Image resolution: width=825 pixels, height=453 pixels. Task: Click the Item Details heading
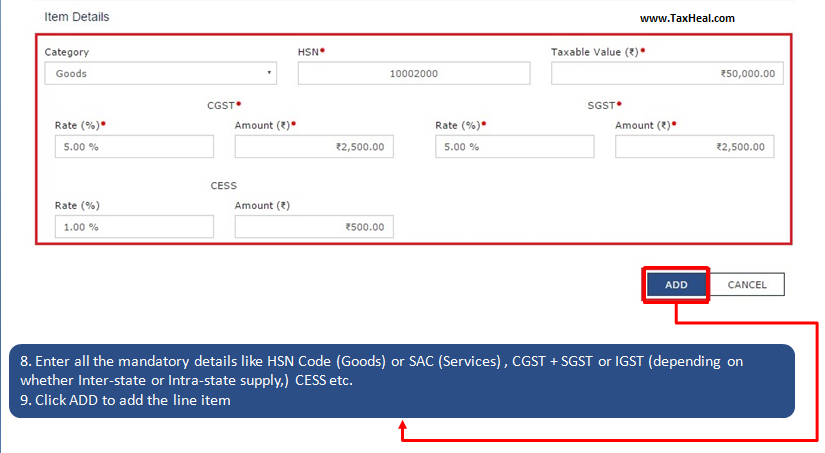77,17
